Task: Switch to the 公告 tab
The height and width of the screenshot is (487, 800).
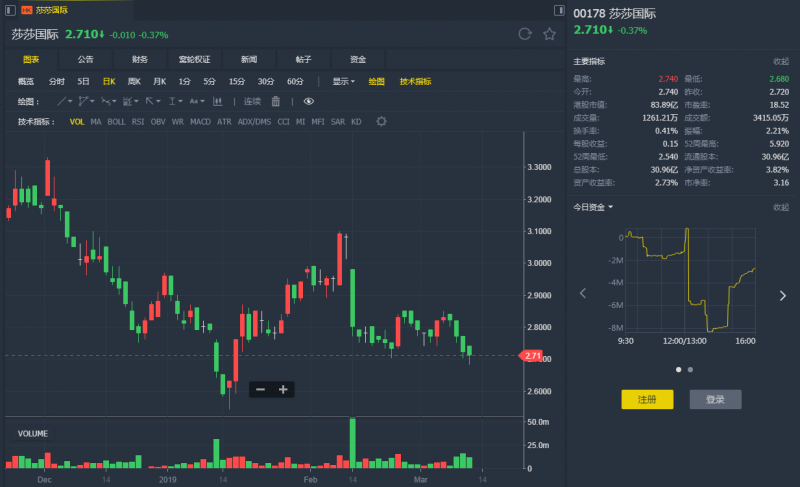Action: click(85, 60)
